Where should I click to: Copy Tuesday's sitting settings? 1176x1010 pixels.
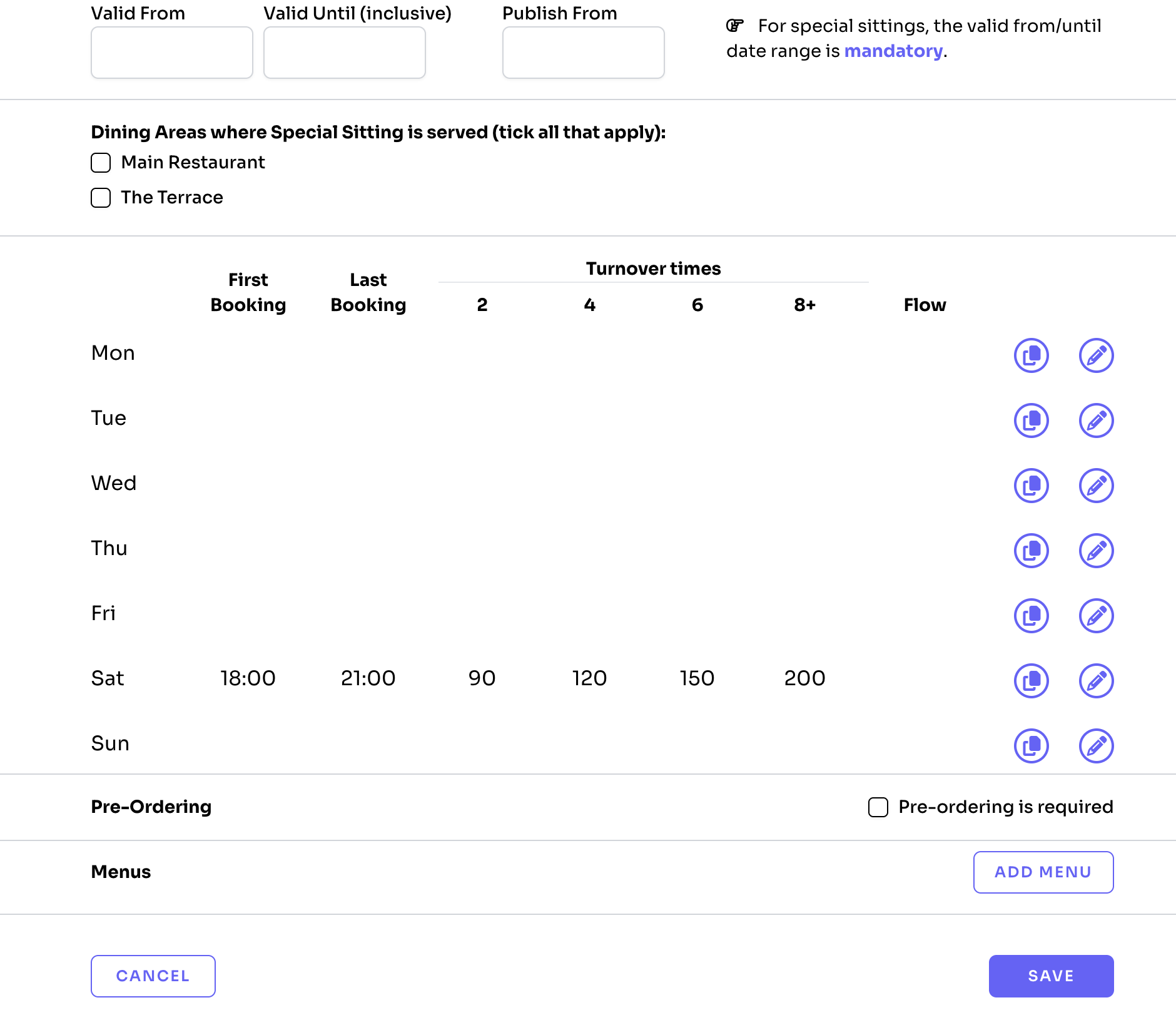tap(1031, 421)
